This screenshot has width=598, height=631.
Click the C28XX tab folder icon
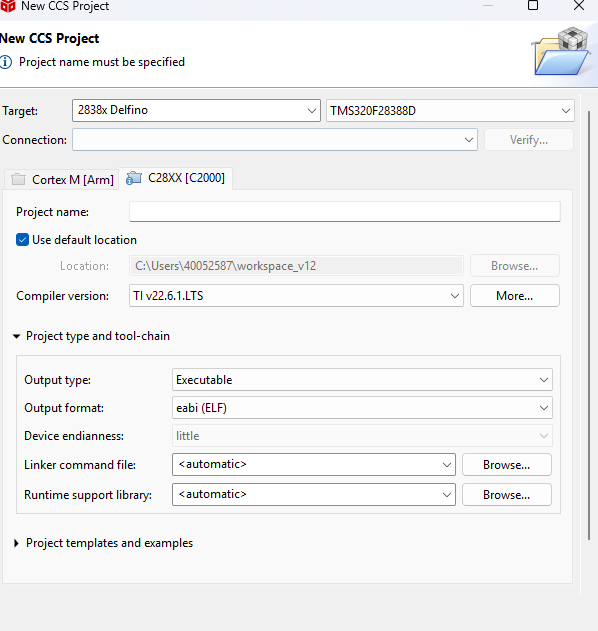134,178
